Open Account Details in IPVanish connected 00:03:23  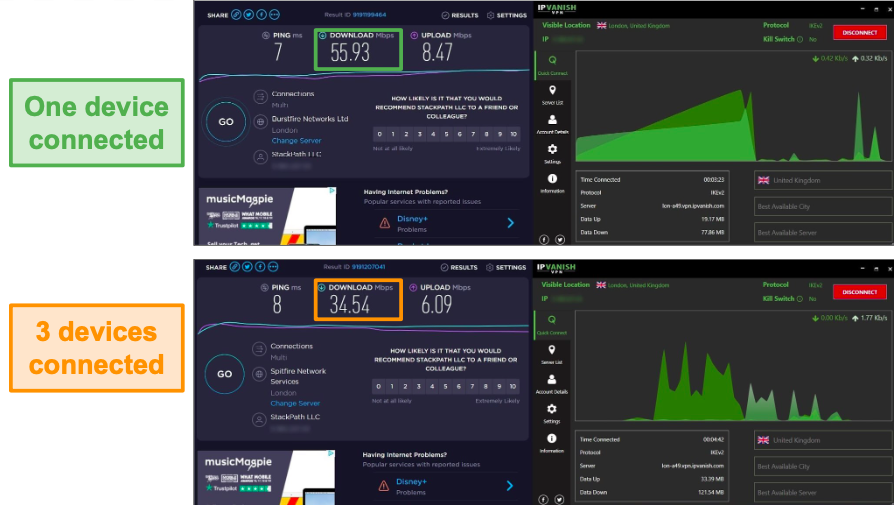[552, 124]
